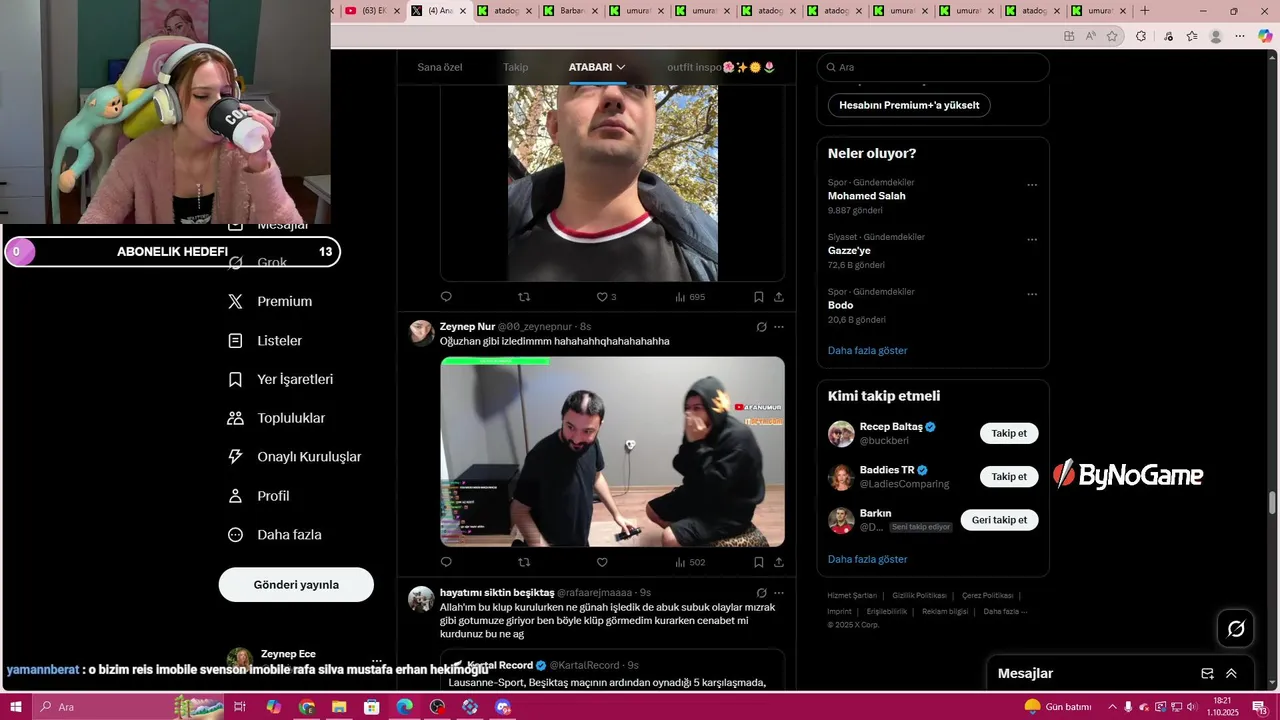Show more suggestions under Kimi takip etmeli
Image resolution: width=1280 pixels, height=720 pixels.
[868, 559]
